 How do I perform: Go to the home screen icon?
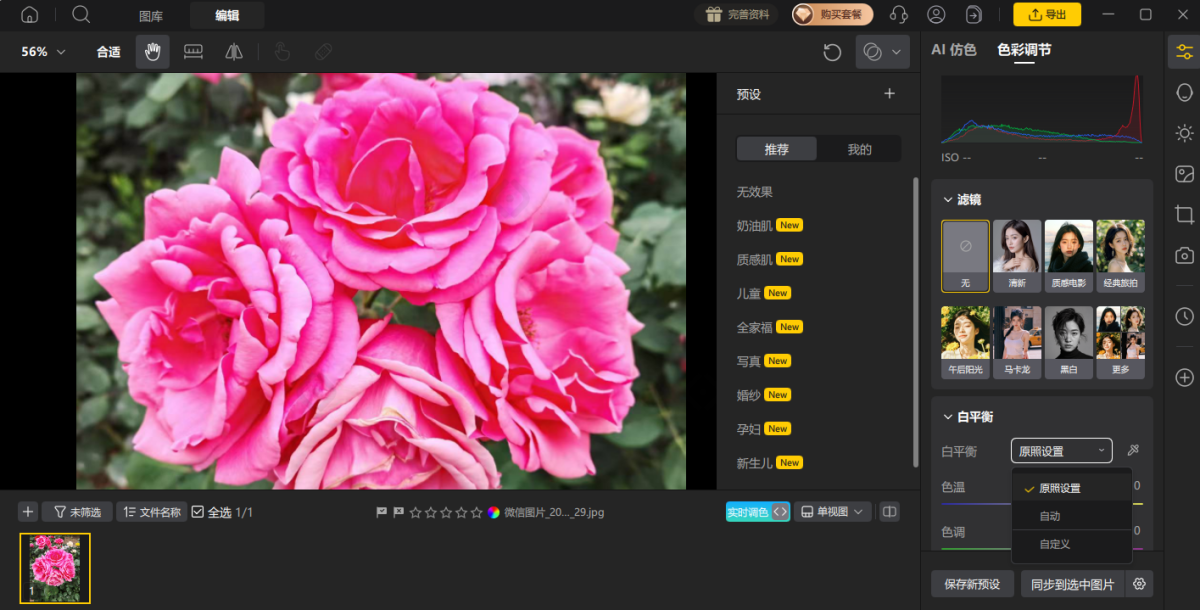click(29, 15)
